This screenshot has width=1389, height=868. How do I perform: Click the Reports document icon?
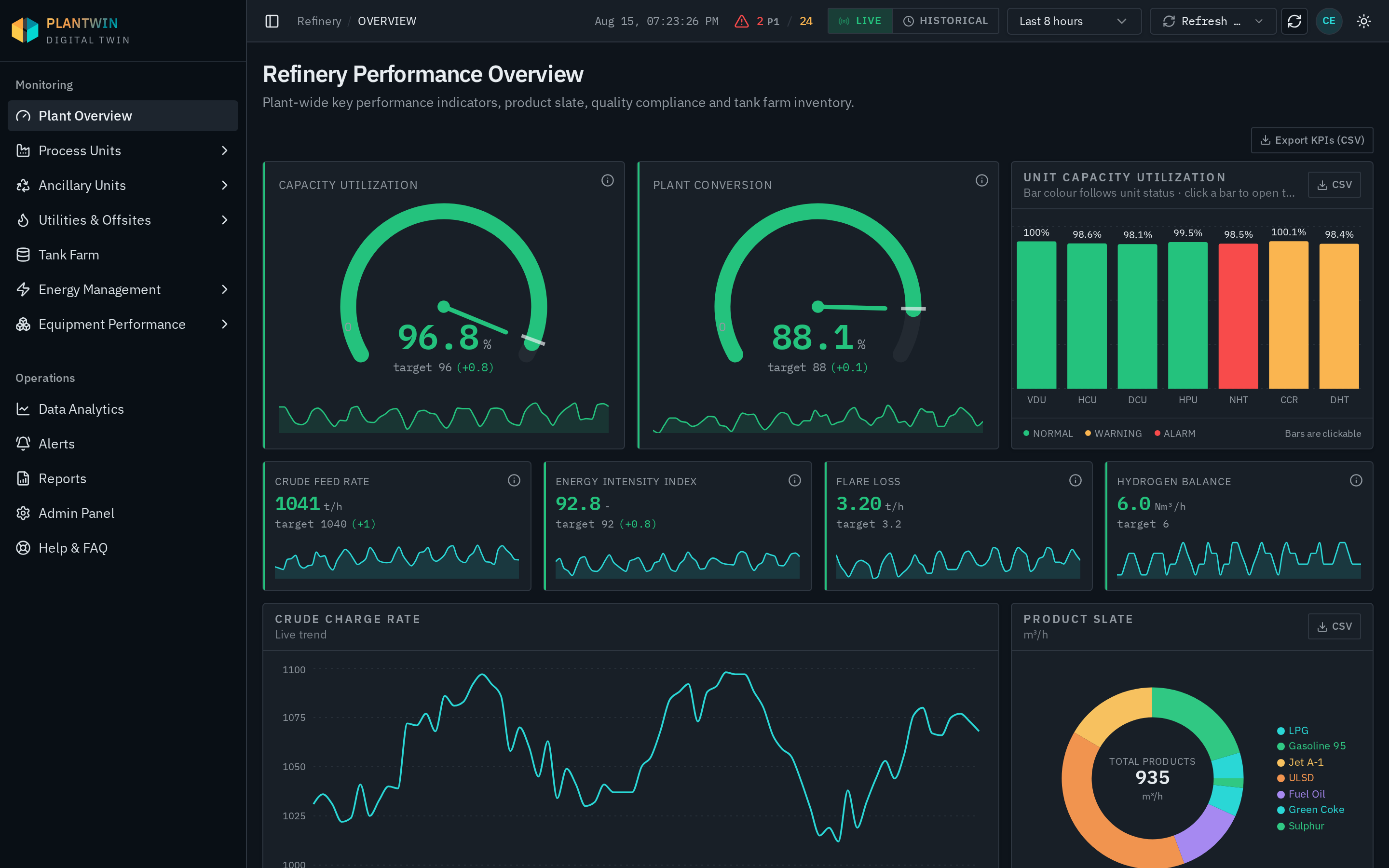point(23,479)
